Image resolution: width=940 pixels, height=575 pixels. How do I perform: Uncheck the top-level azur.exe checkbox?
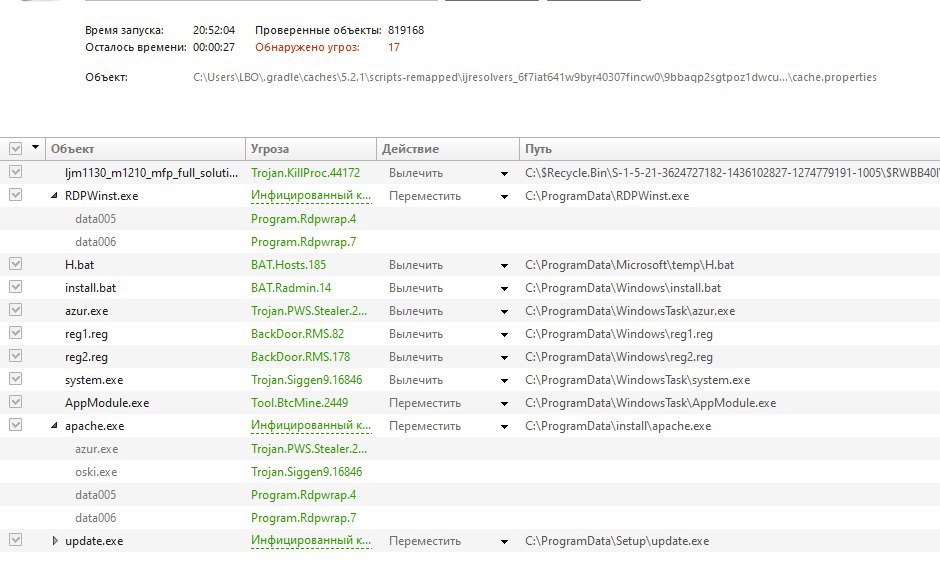pyautogui.click(x=16, y=310)
